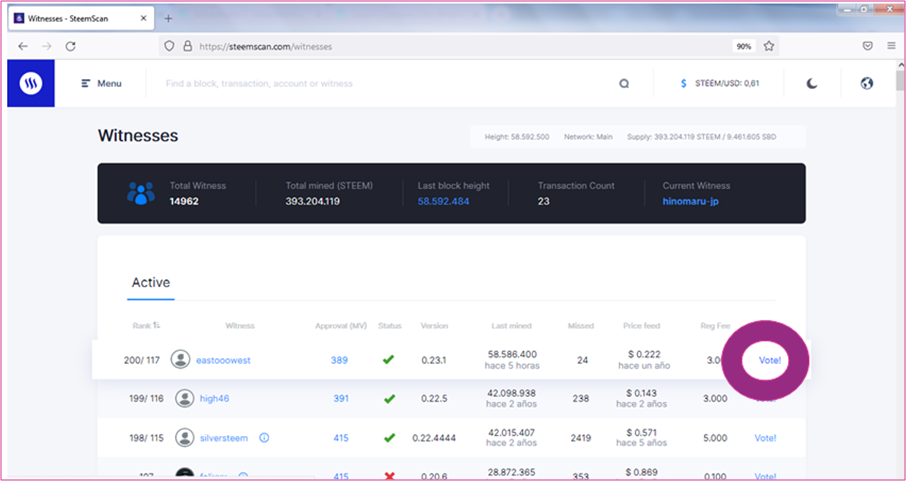This screenshot has width=906, height=481.
Task: Toggle dark mode moon icon
Action: pos(812,83)
